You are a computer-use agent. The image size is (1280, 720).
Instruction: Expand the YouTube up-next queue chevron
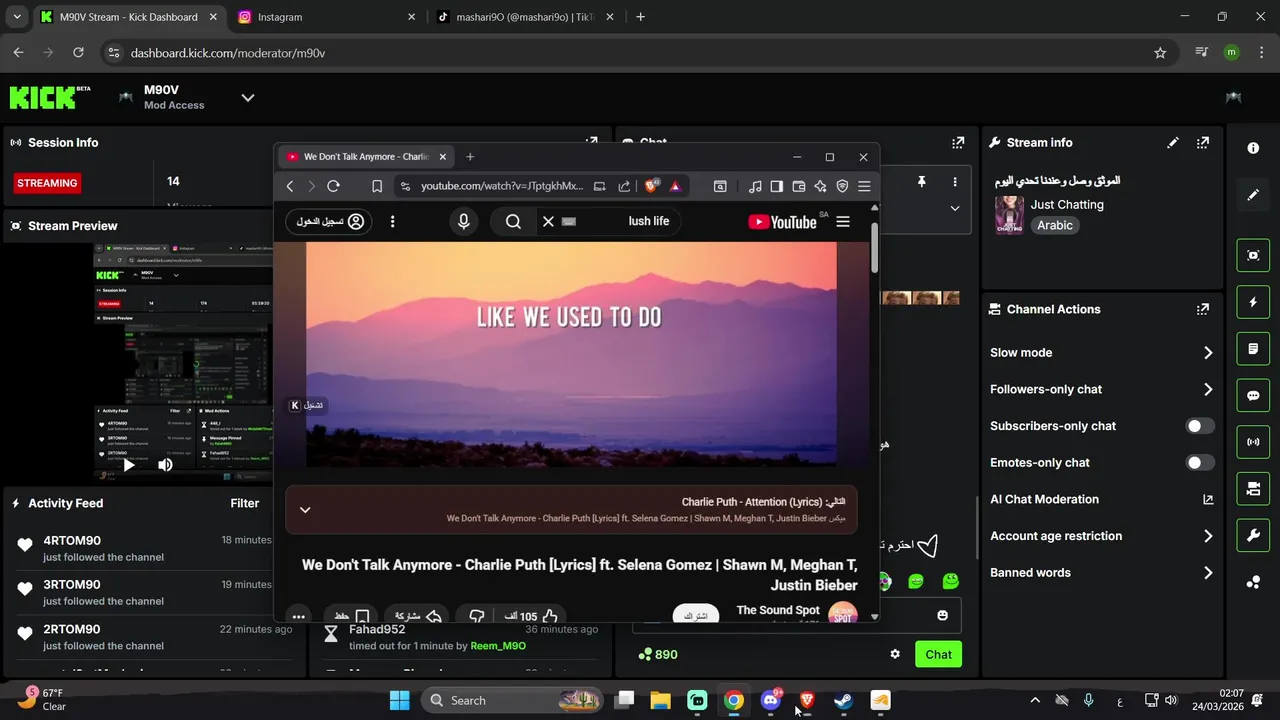pyautogui.click(x=305, y=510)
